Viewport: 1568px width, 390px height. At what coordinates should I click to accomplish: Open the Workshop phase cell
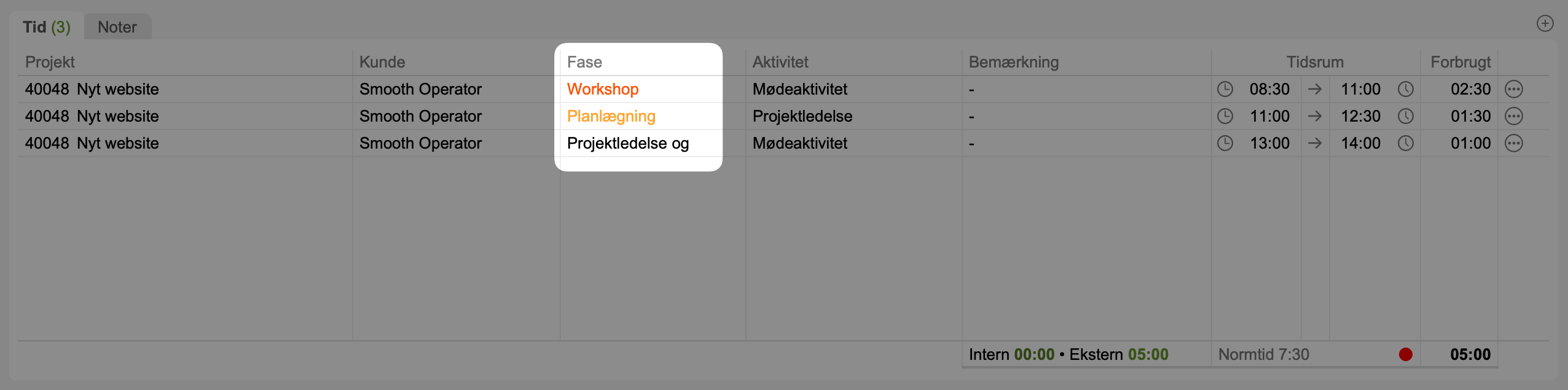603,90
